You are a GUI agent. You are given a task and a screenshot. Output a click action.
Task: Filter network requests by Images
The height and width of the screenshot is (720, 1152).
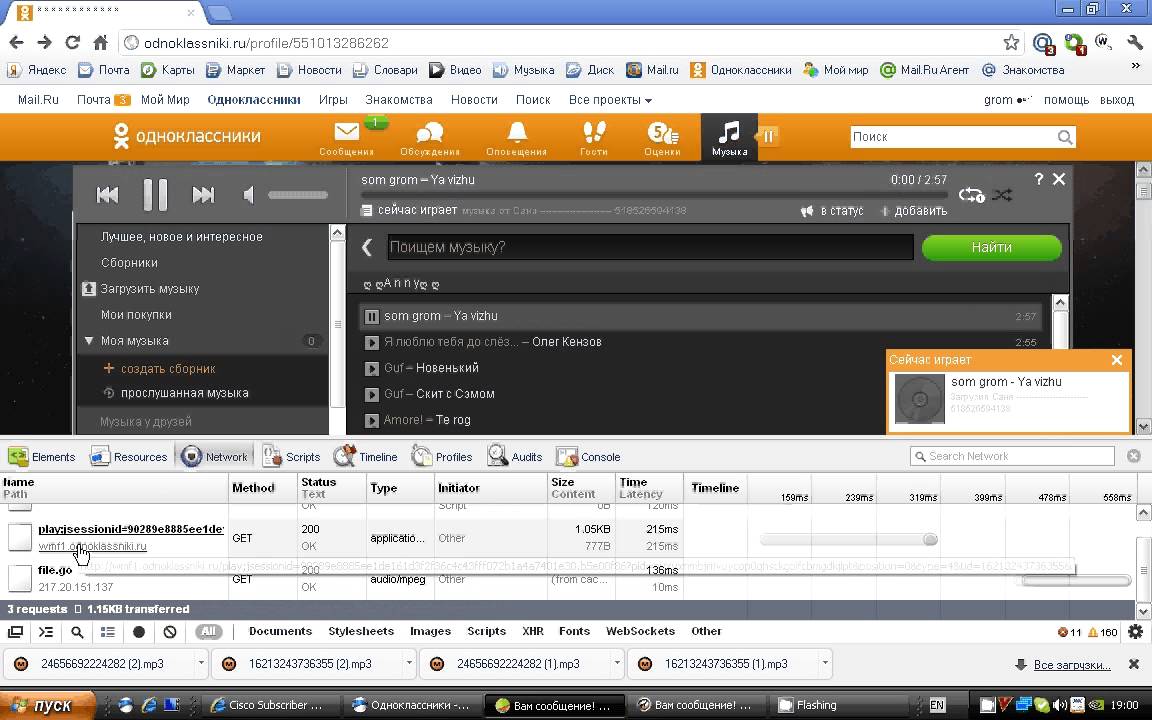pos(431,631)
